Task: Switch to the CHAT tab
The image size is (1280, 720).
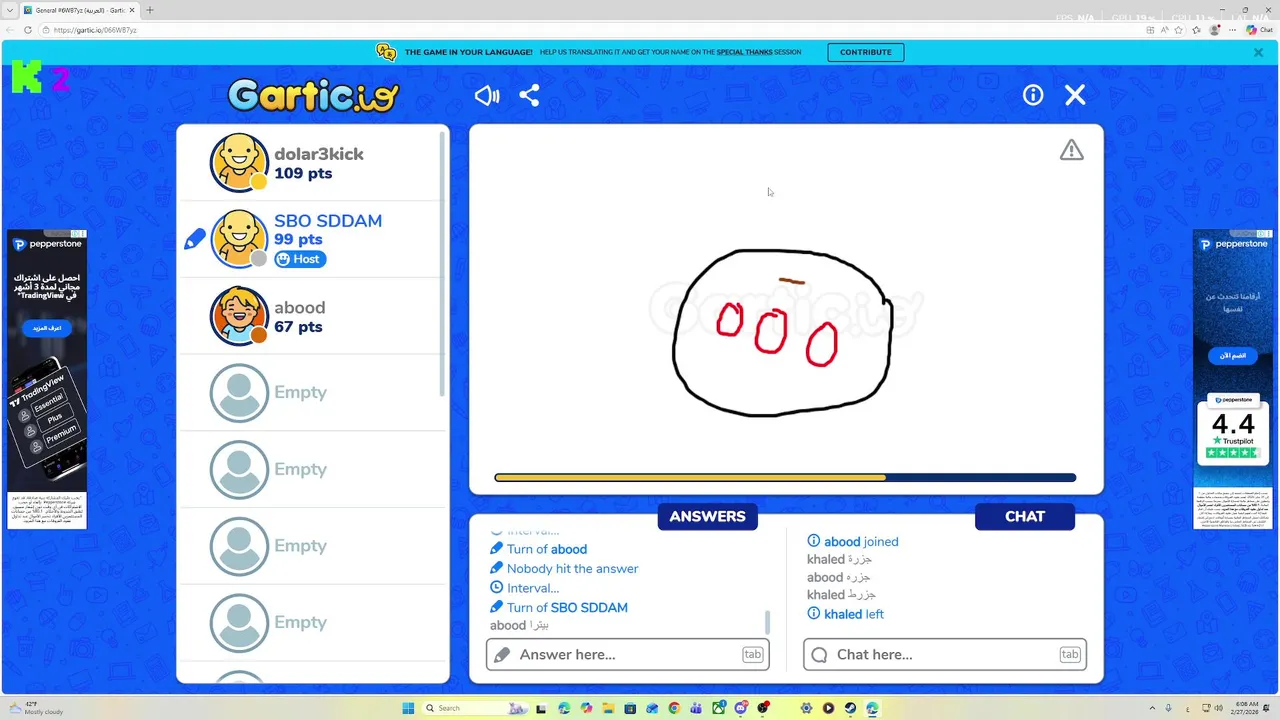Action: [x=1025, y=516]
